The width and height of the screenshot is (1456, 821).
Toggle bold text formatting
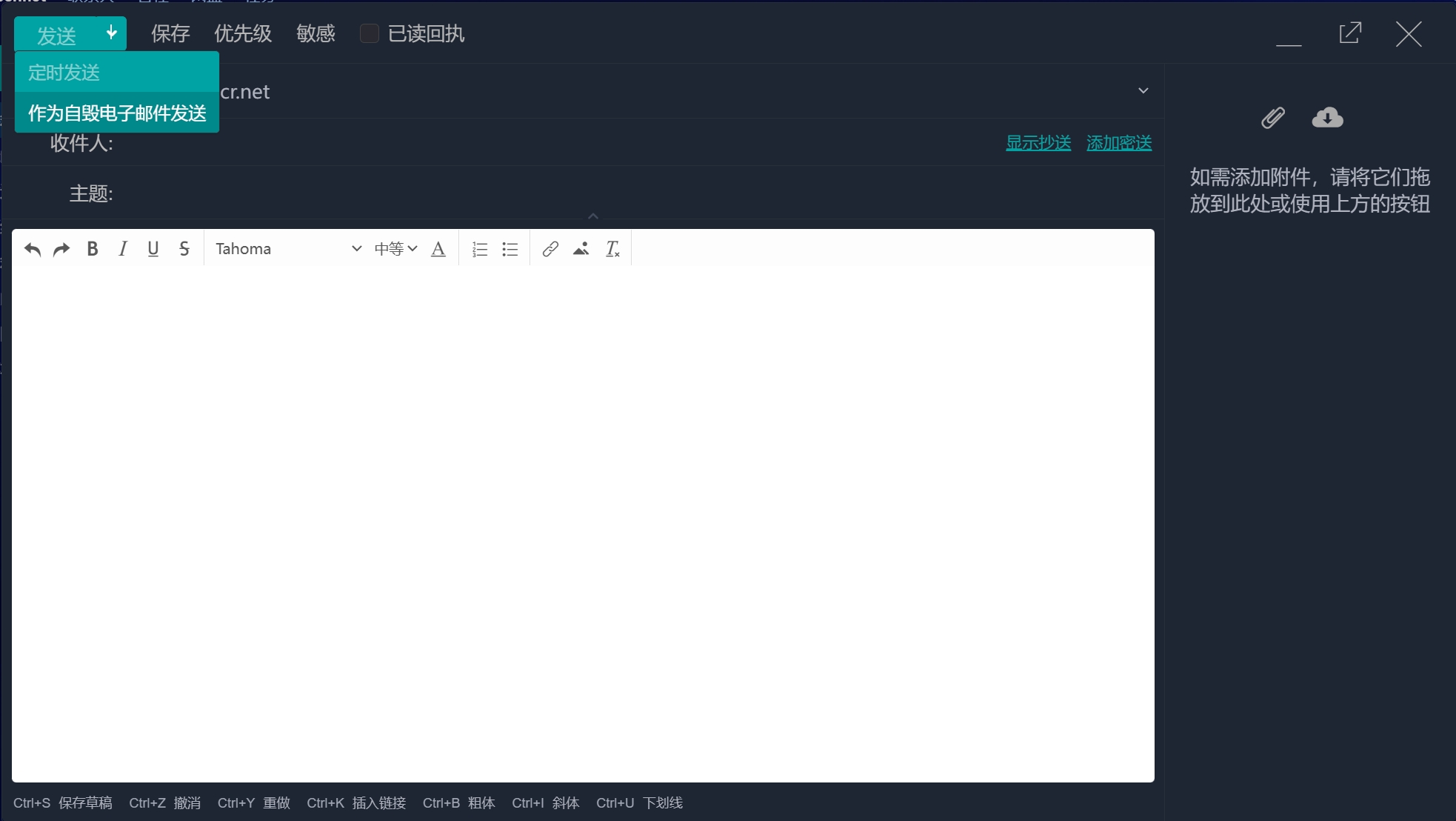93,249
